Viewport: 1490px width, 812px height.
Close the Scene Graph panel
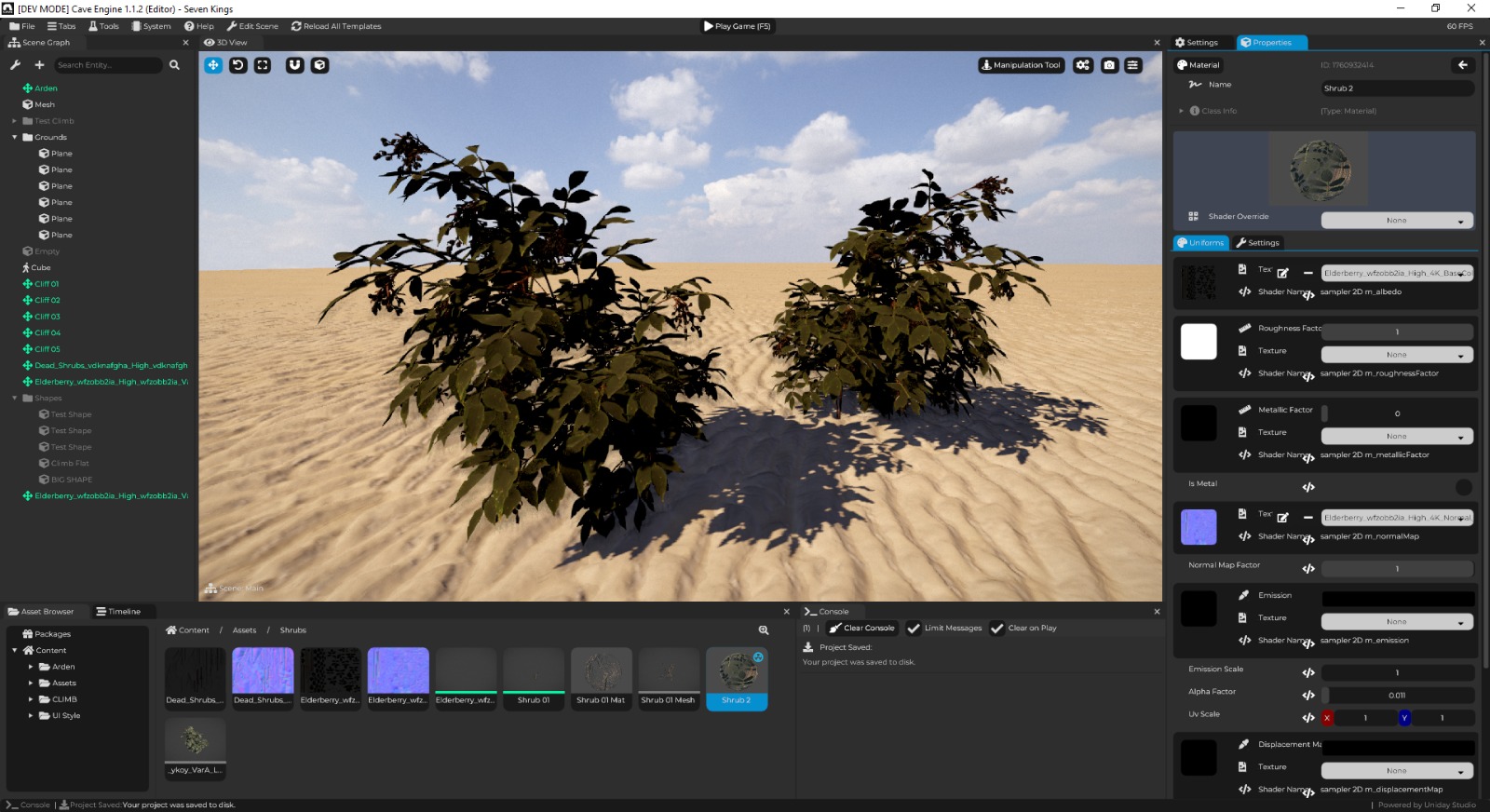pyautogui.click(x=185, y=43)
